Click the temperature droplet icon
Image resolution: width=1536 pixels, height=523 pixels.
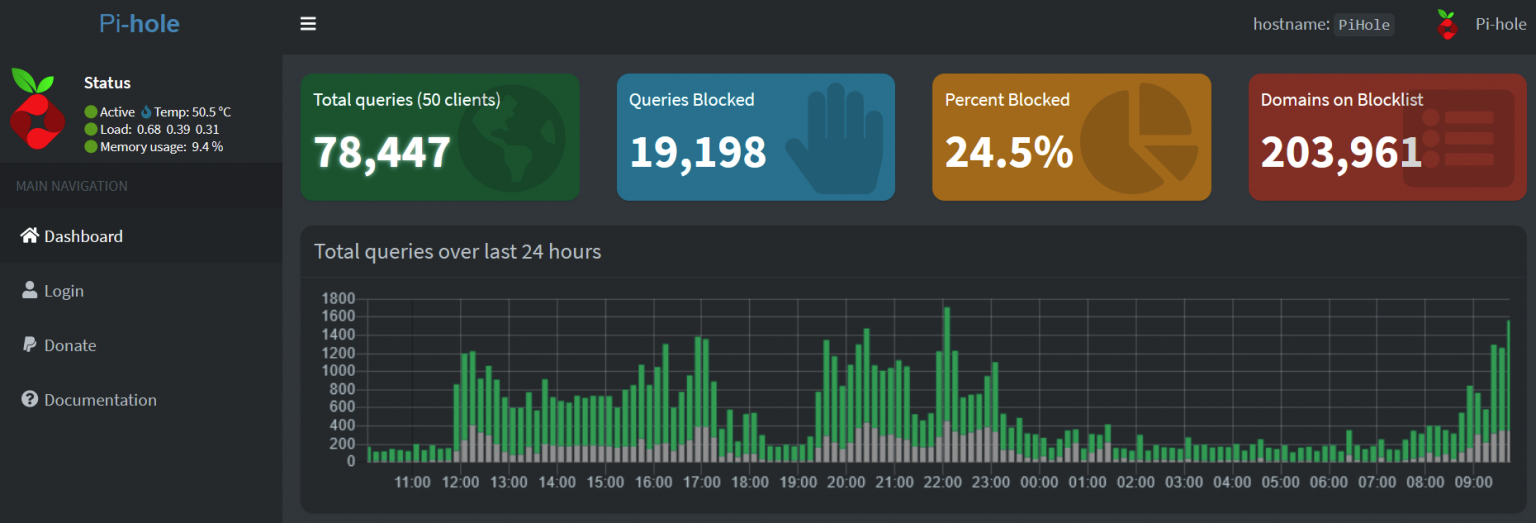click(146, 112)
